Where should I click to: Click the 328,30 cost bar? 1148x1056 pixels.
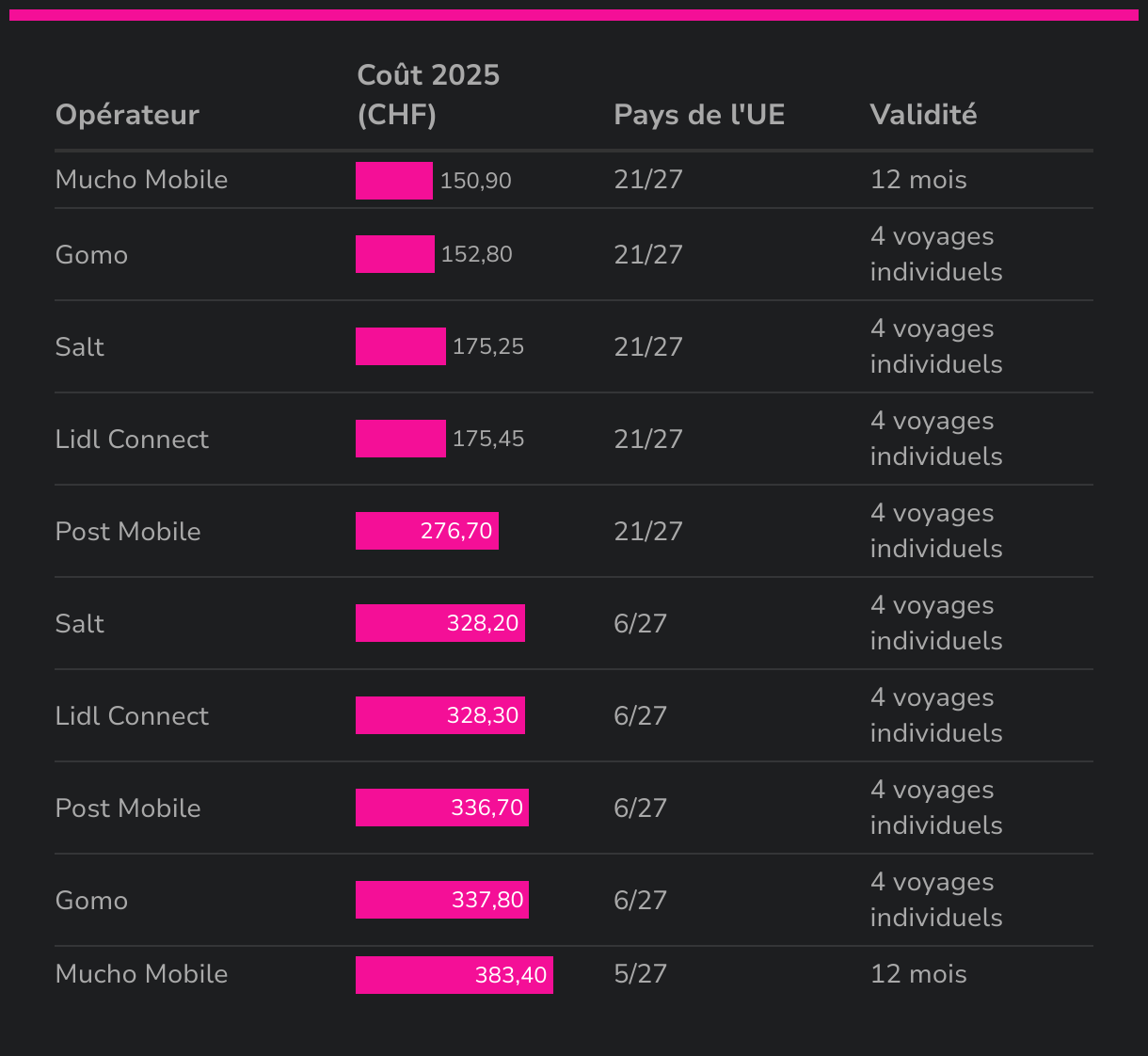click(x=439, y=715)
